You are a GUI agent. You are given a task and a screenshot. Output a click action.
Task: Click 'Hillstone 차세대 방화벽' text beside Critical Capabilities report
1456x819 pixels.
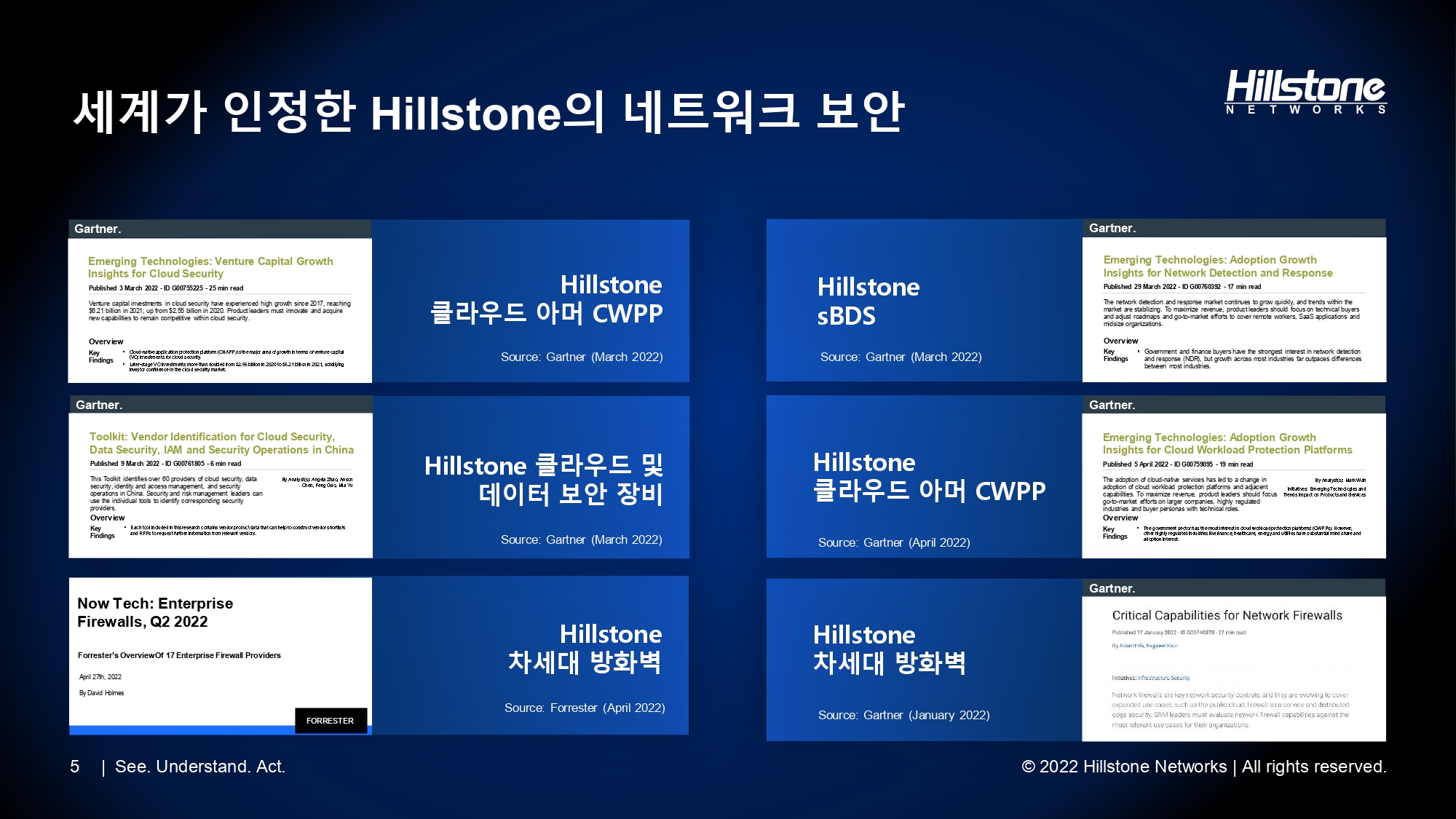(889, 649)
